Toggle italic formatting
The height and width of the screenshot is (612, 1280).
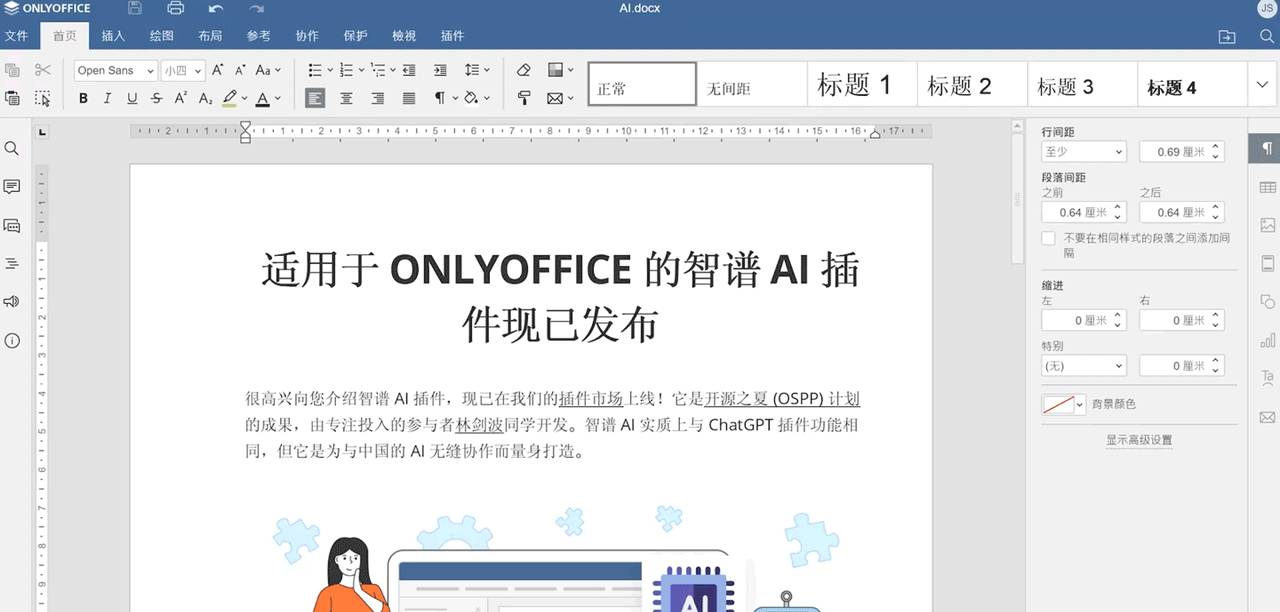tap(106, 98)
